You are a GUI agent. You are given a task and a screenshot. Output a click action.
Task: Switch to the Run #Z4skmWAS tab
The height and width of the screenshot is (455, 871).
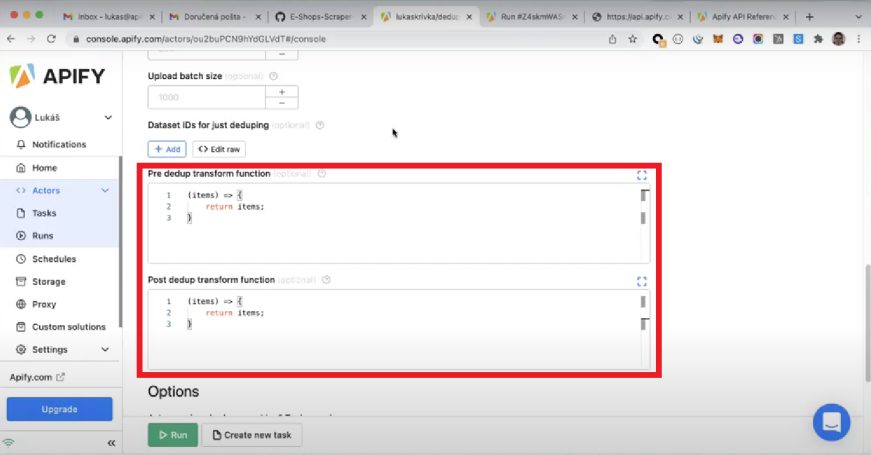coord(532,17)
